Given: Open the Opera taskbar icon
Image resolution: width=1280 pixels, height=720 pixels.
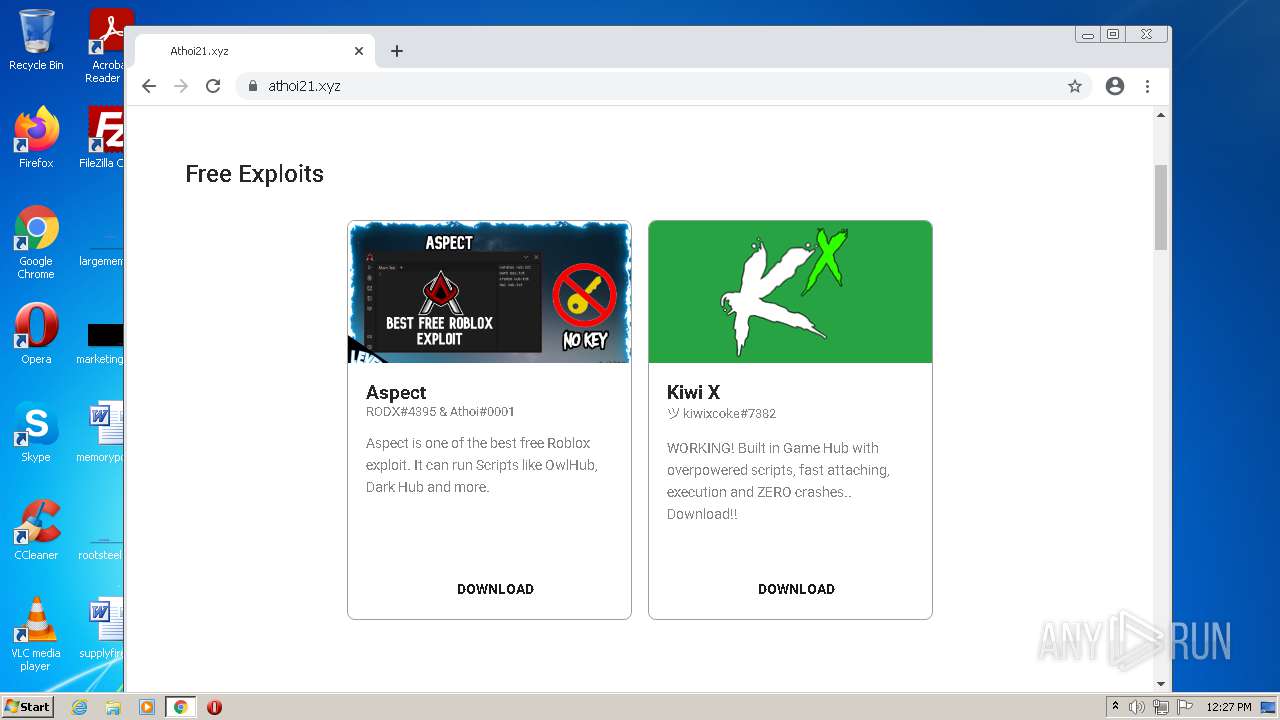Looking at the screenshot, I should pos(214,707).
